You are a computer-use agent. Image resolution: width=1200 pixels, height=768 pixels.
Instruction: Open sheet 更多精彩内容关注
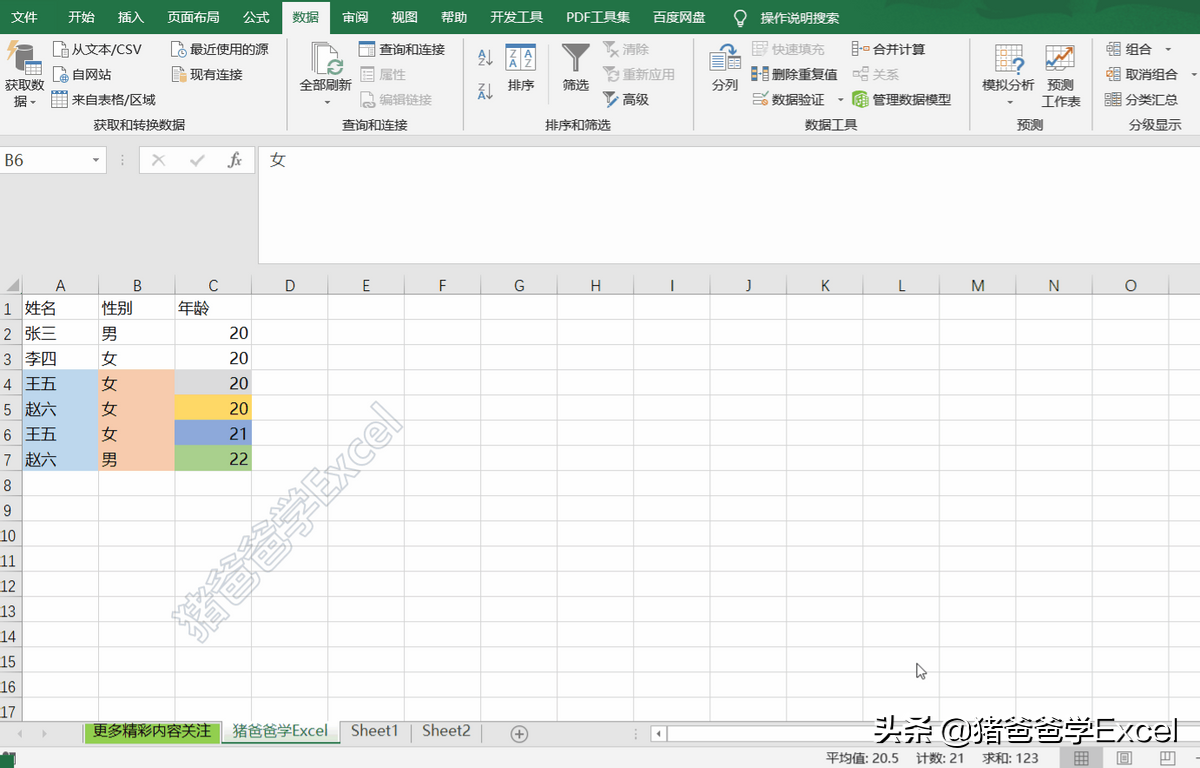point(152,731)
